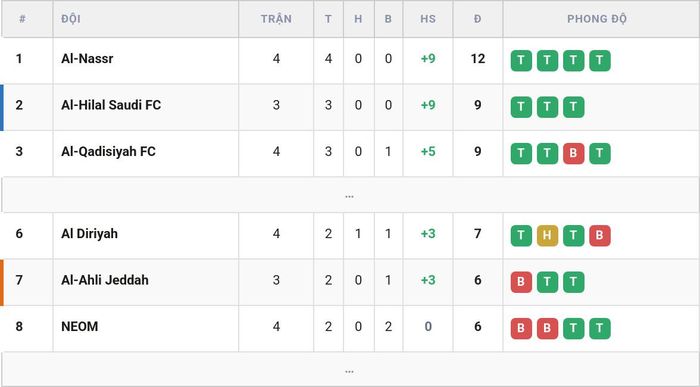The image size is (700, 387).
Task: Open the Al-Hilal Saudi FC team link
Action: [x=111, y=105]
